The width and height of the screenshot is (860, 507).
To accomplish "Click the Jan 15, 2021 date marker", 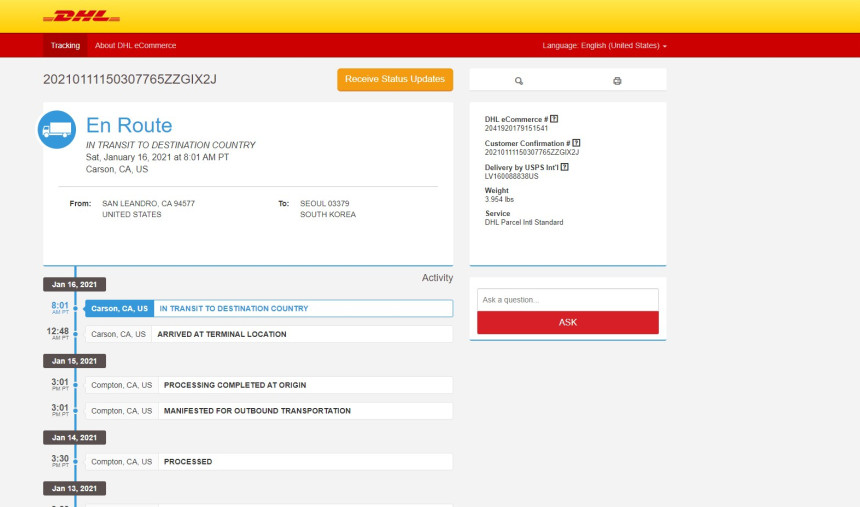I will (x=75, y=361).
